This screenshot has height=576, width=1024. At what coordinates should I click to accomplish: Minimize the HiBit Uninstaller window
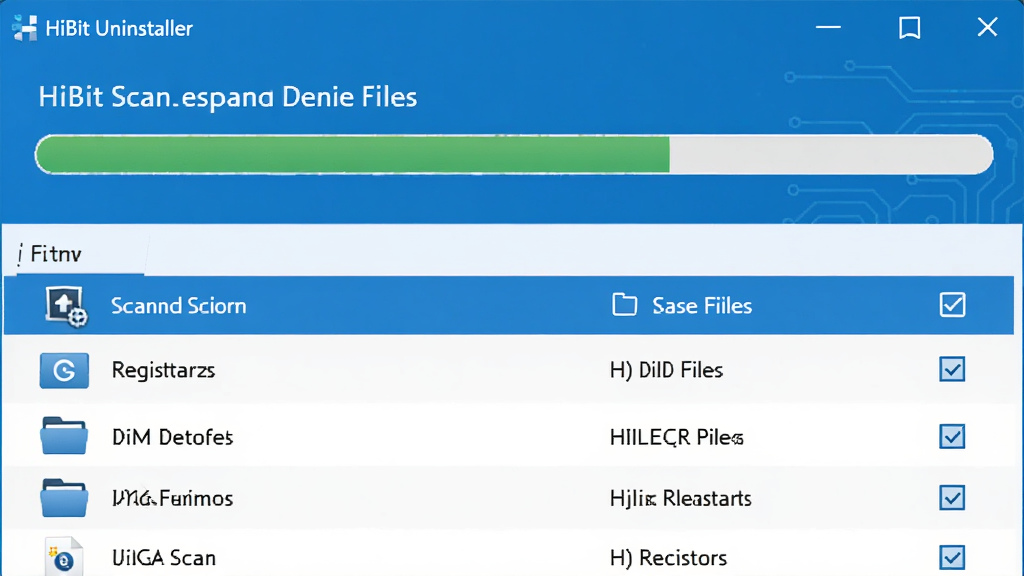pyautogui.click(x=828, y=27)
